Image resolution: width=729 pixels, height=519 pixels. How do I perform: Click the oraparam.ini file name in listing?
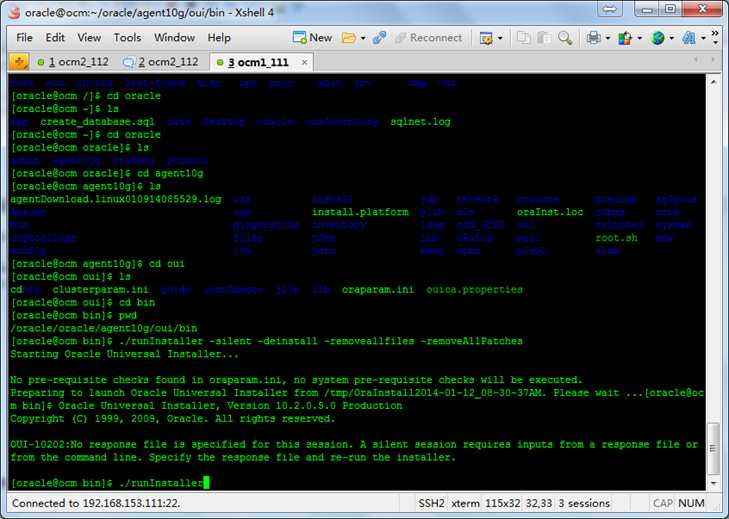[378, 290]
